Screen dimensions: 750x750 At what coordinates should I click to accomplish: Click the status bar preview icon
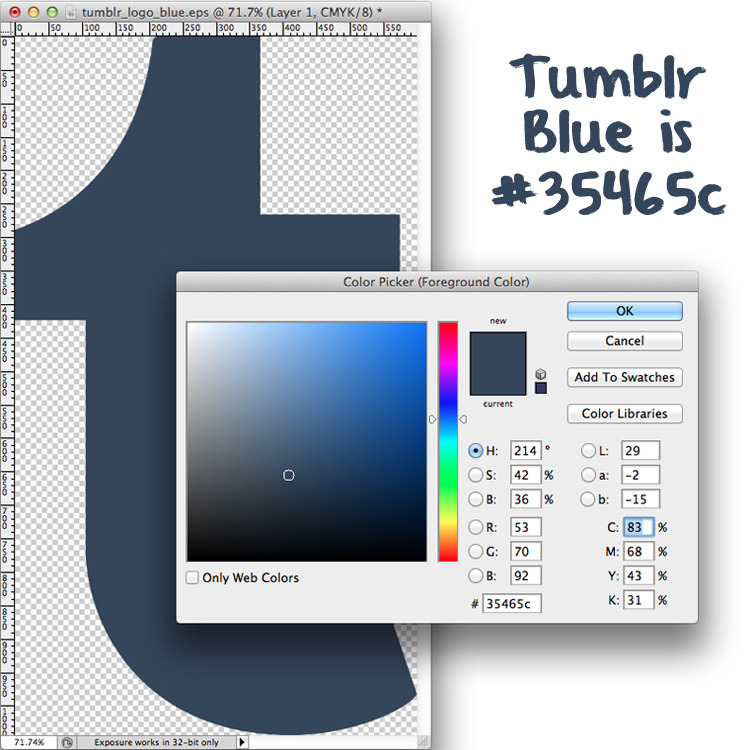[67, 742]
